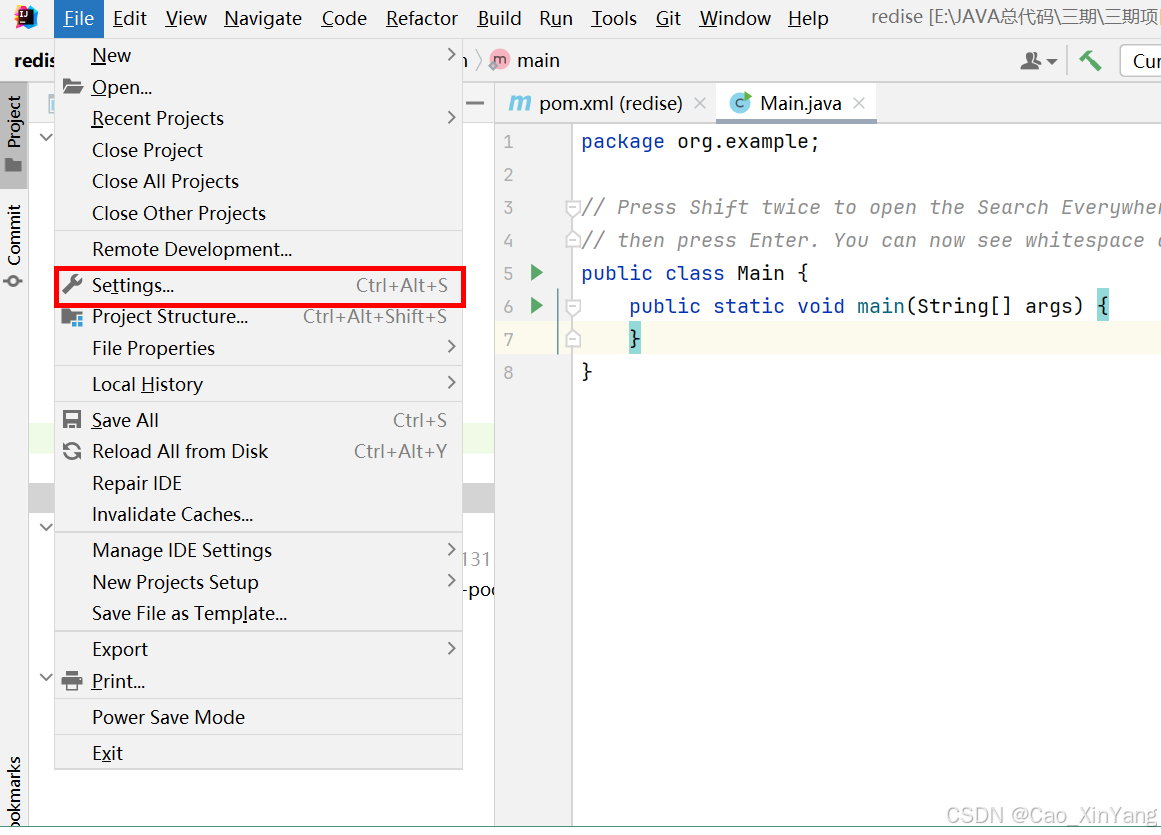Click the wrench icon next to Settings
1161x835 pixels.
point(72,284)
